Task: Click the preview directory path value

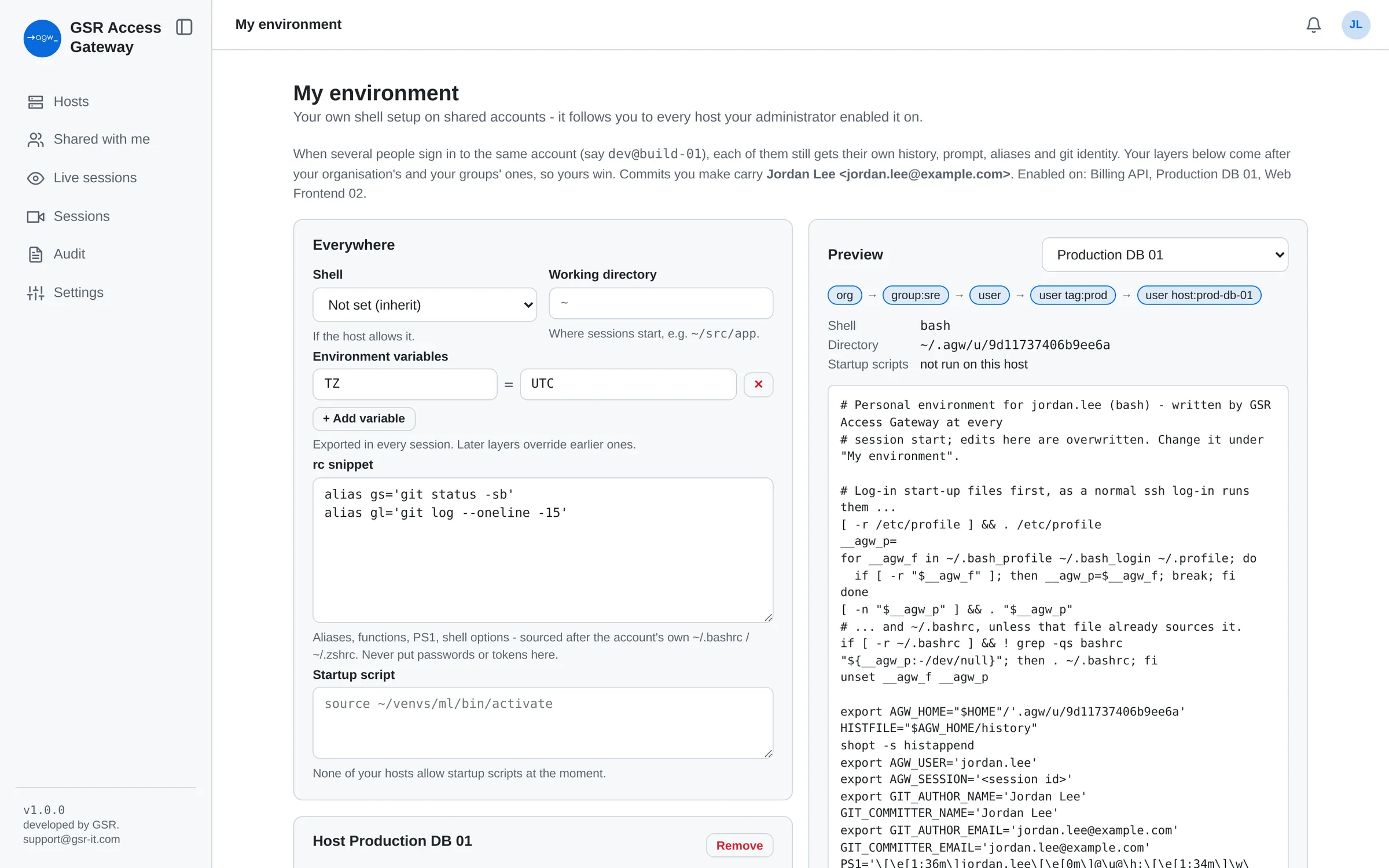Action: pyautogui.click(x=1015, y=345)
